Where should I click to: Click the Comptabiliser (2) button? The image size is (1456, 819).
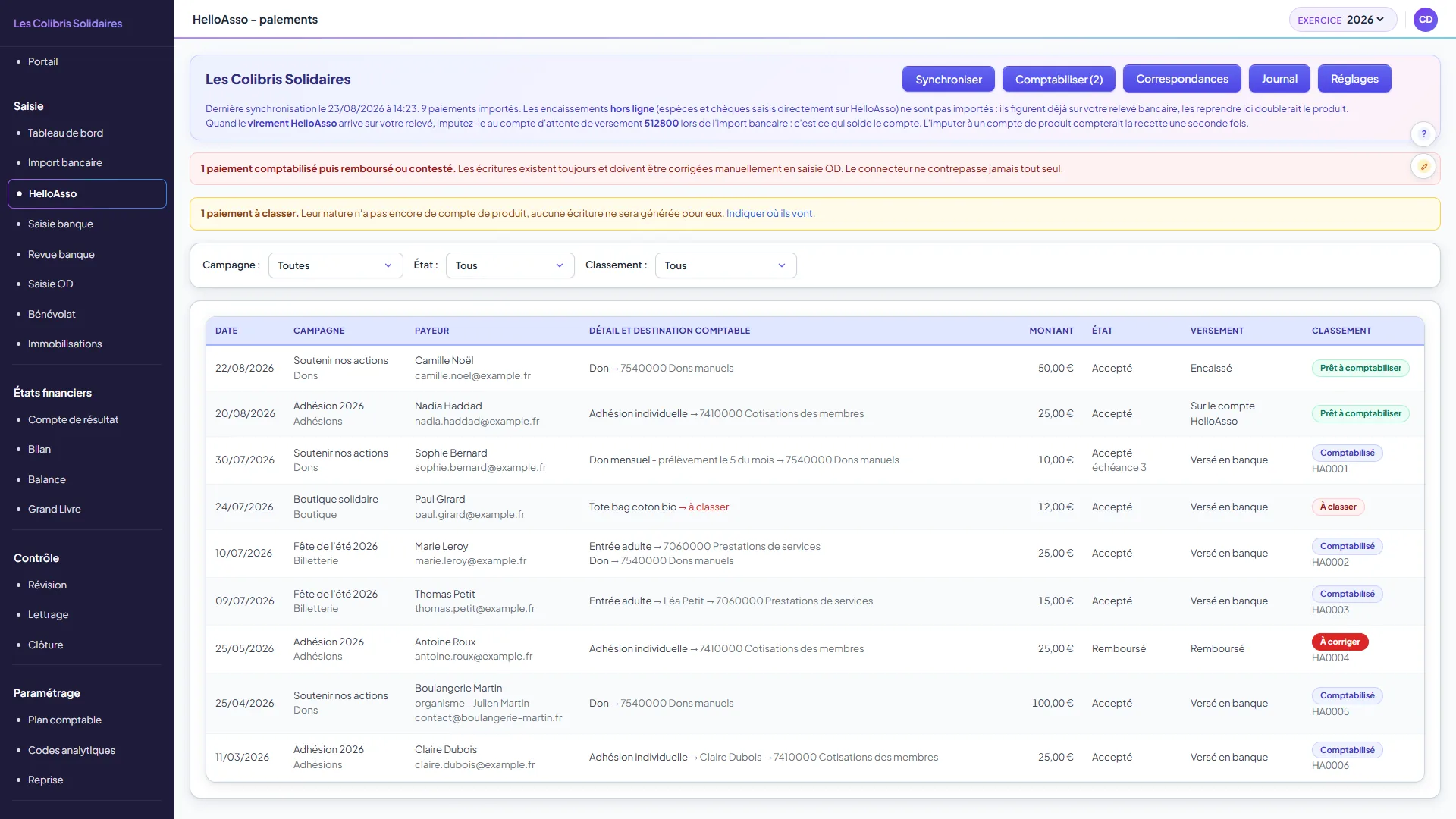coord(1059,79)
